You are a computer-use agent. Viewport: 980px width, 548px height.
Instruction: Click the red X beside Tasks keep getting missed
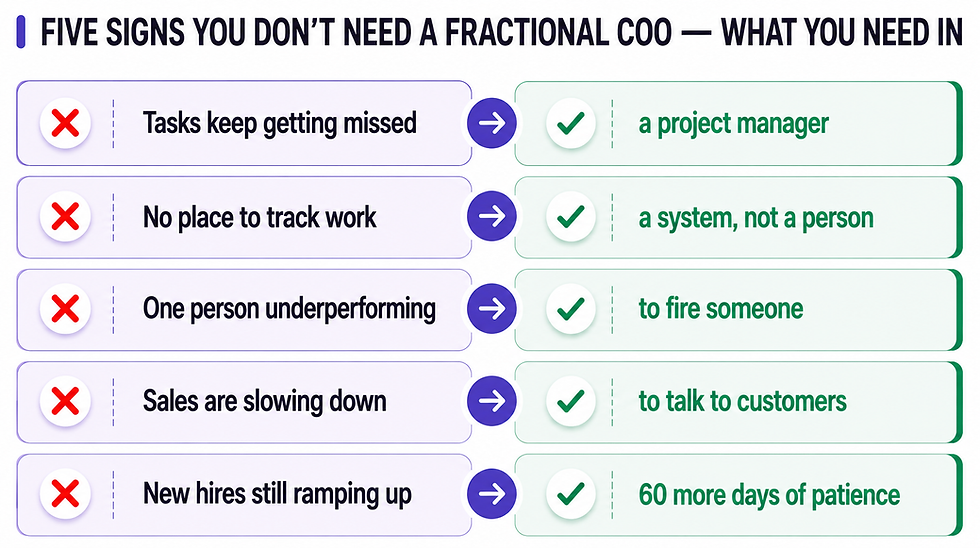(x=65, y=123)
